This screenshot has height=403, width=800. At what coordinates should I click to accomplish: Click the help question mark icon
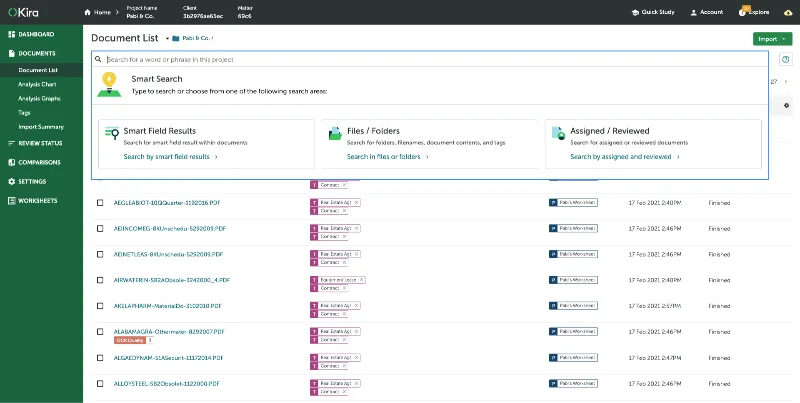pyautogui.click(x=785, y=60)
